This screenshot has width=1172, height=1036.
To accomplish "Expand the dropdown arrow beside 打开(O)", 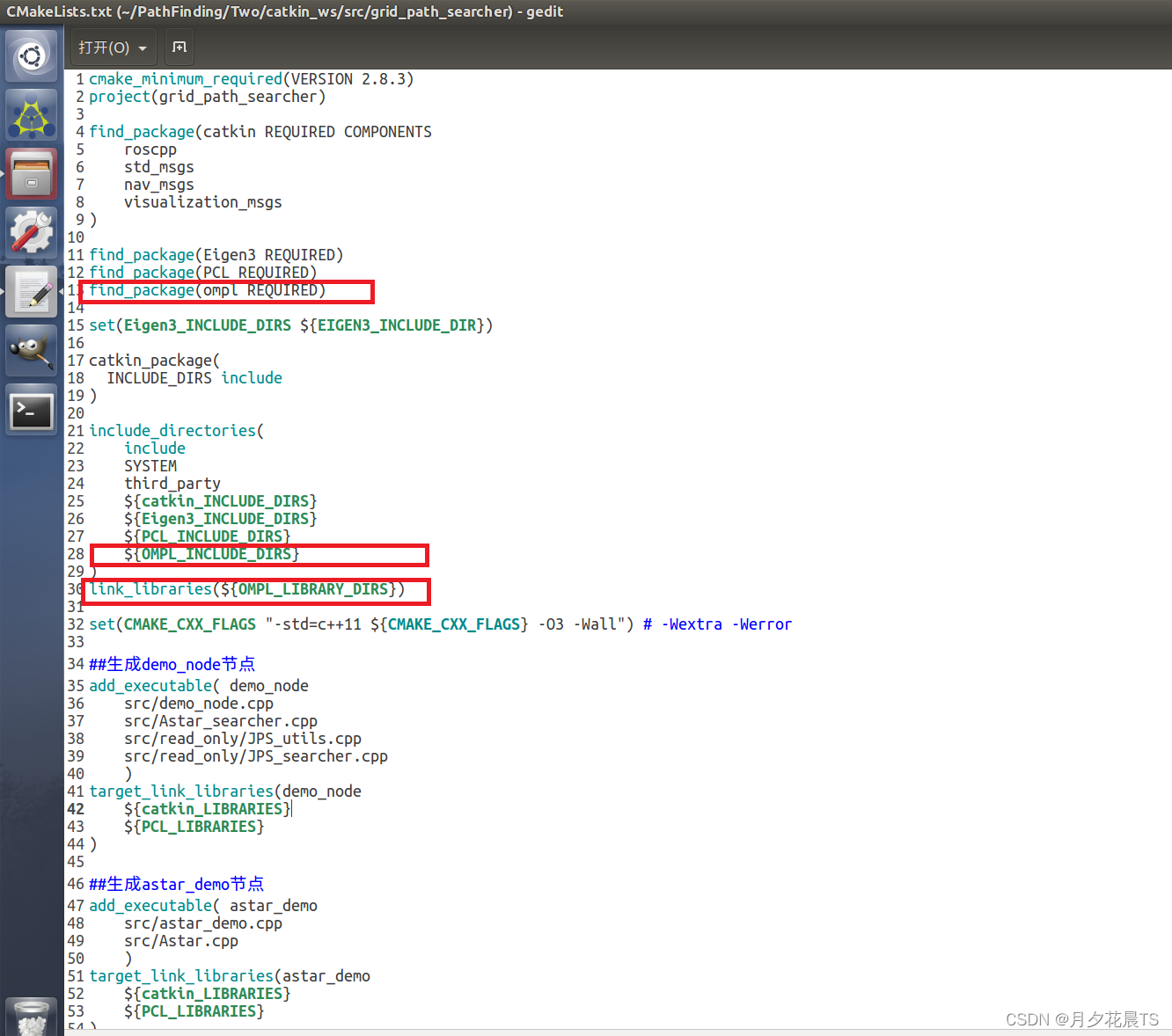I will point(143,47).
